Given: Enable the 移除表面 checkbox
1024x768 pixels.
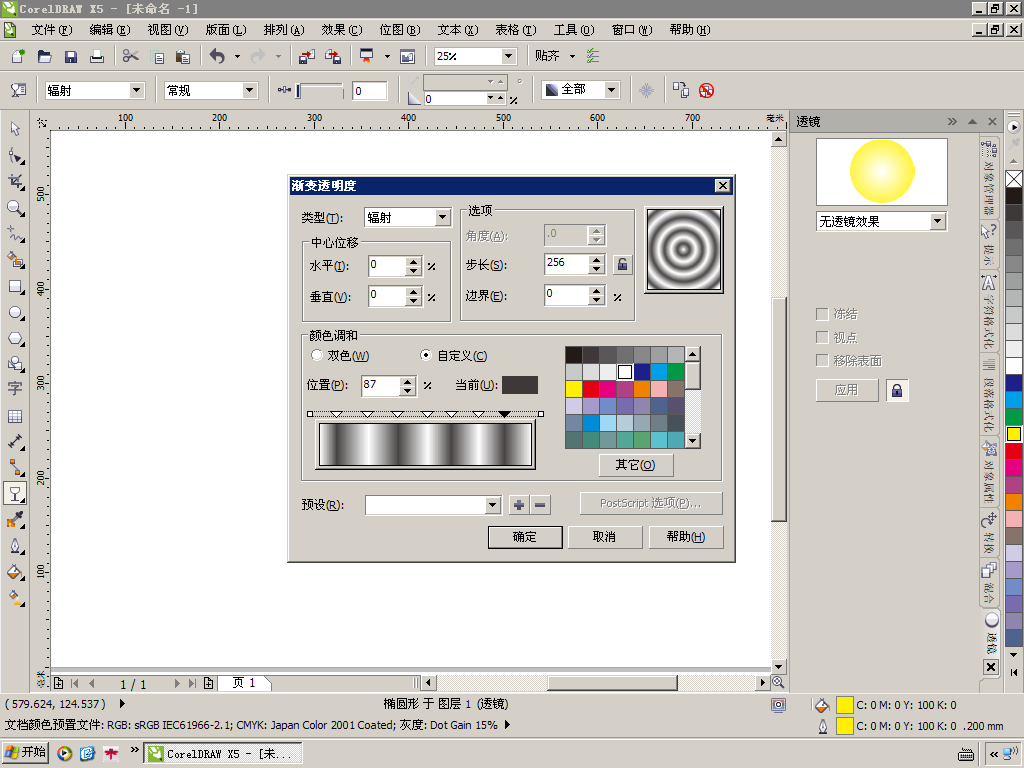Looking at the screenshot, I should [822, 360].
